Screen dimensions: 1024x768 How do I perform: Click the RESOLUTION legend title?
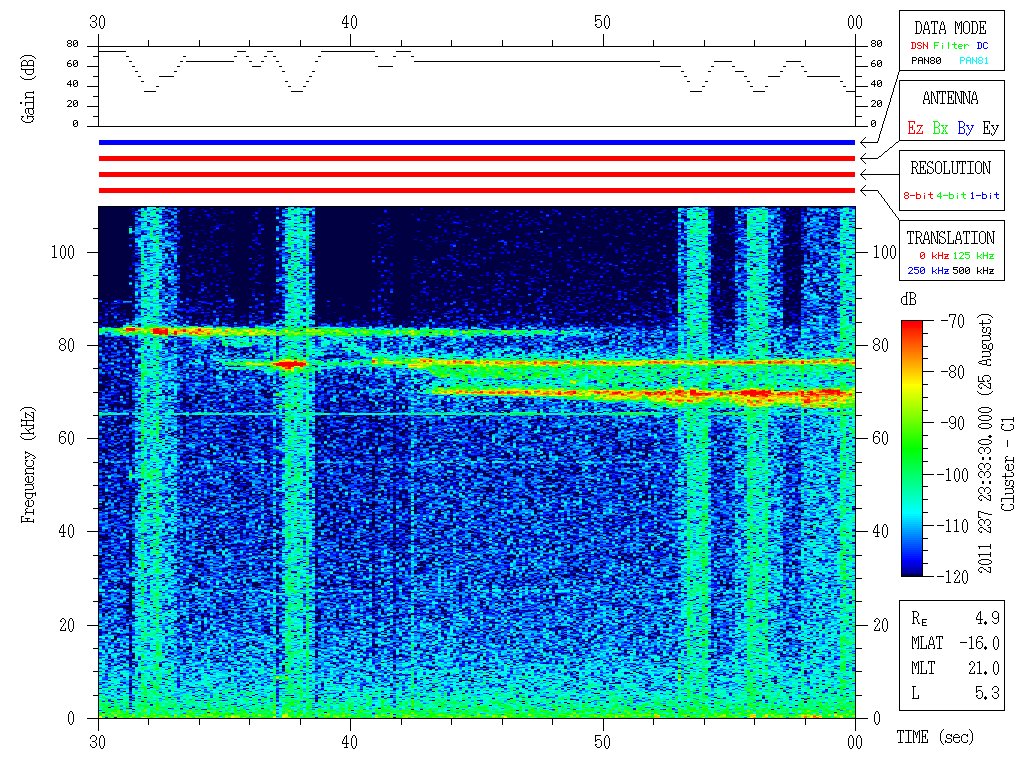tap(950, 168)
